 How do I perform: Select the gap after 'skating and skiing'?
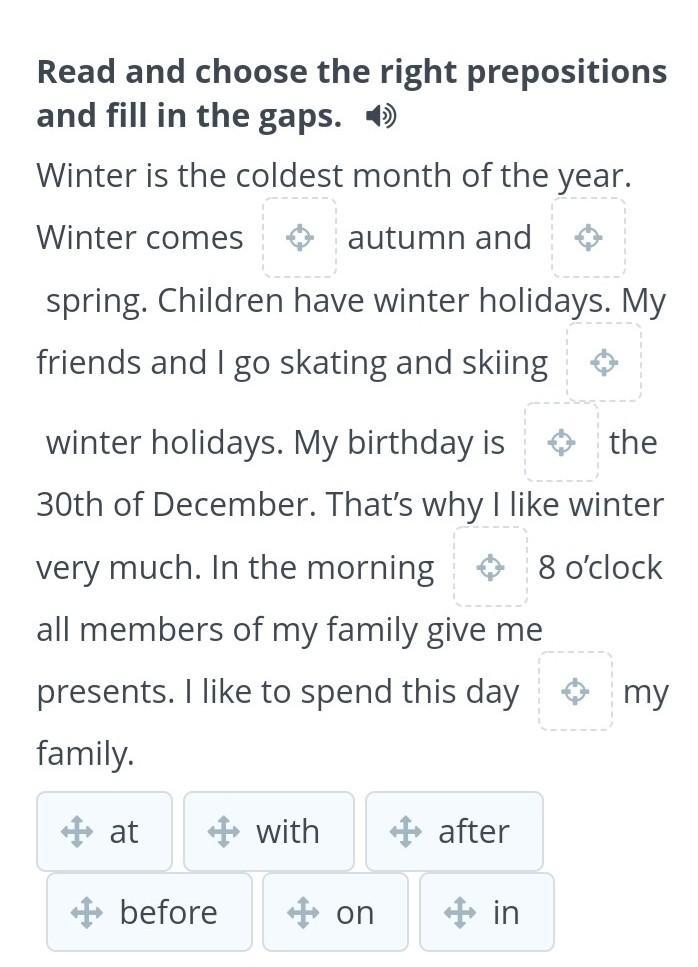coord(603,363)
